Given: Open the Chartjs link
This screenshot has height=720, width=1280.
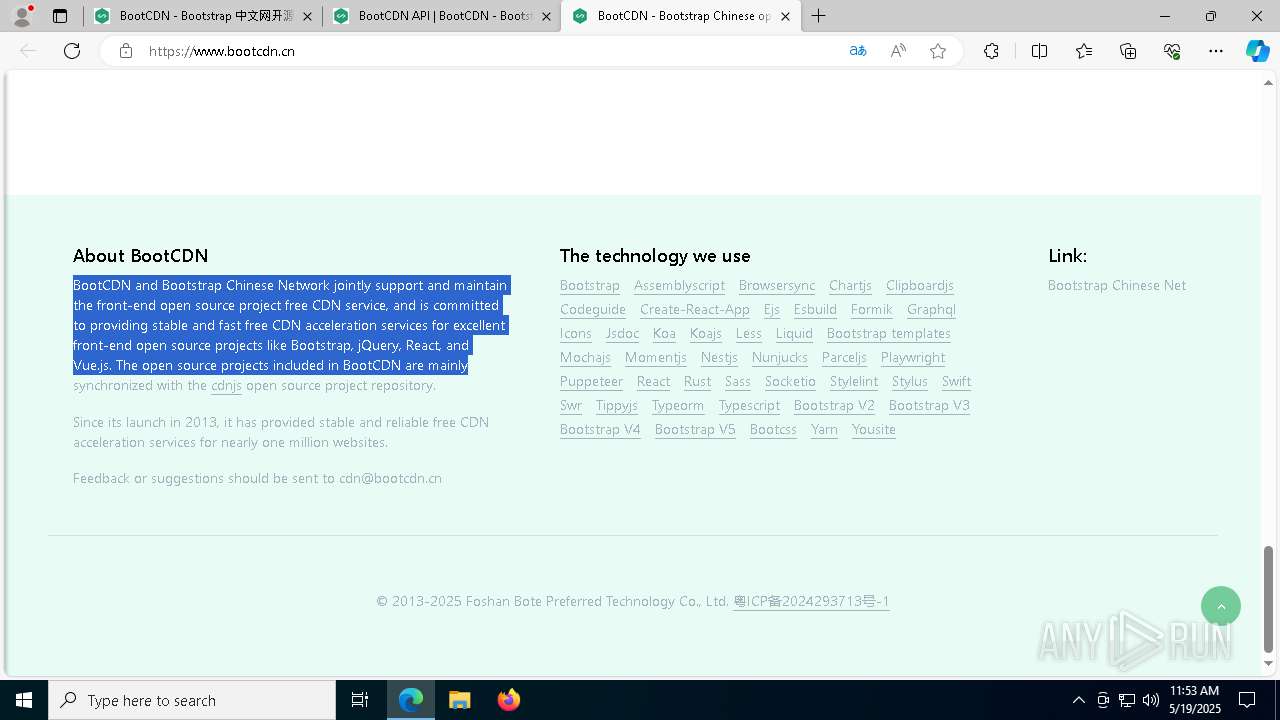Looking at the screenshot, I should point(850,286).
